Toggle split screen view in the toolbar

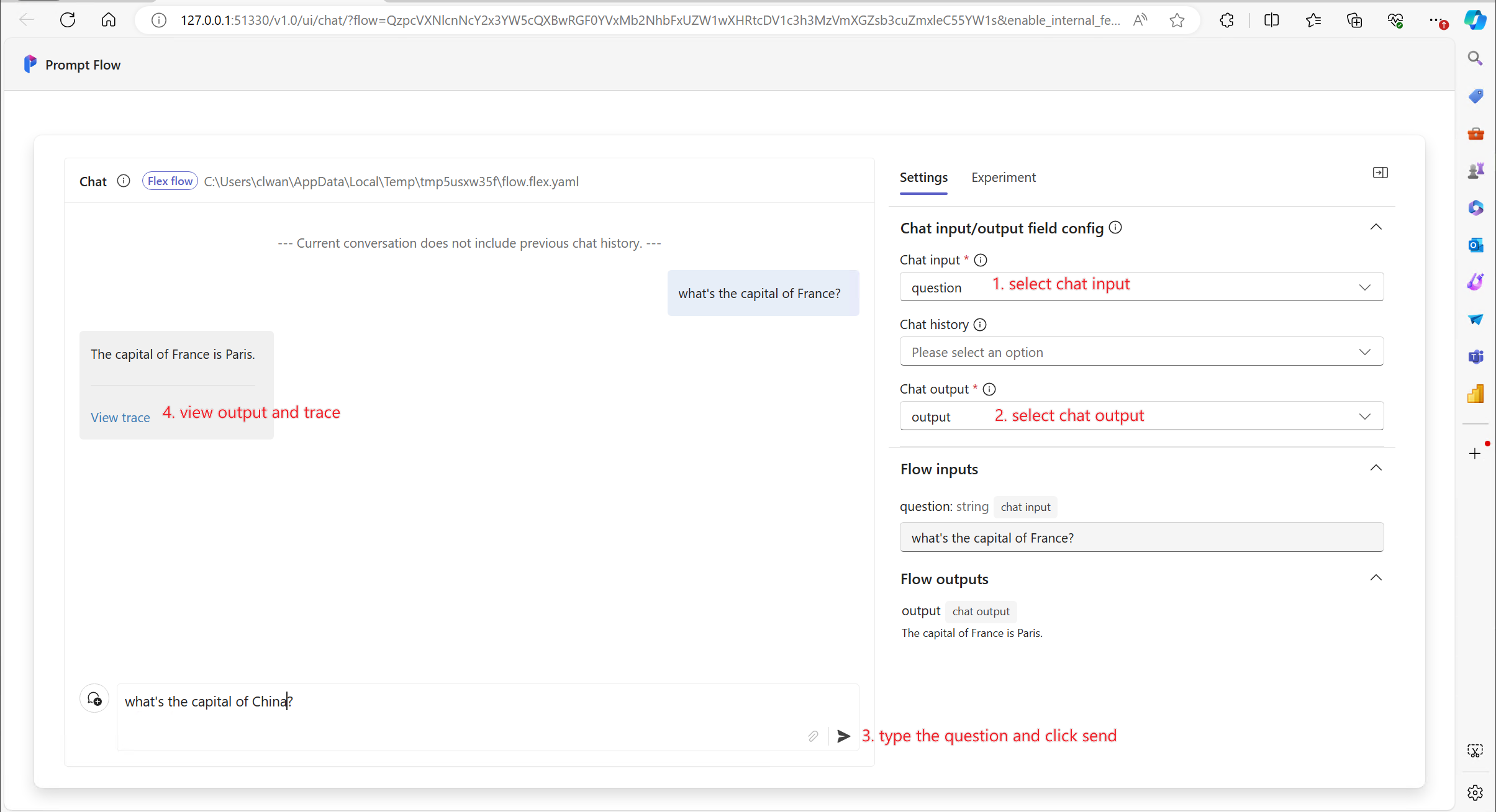point(1272,20)
